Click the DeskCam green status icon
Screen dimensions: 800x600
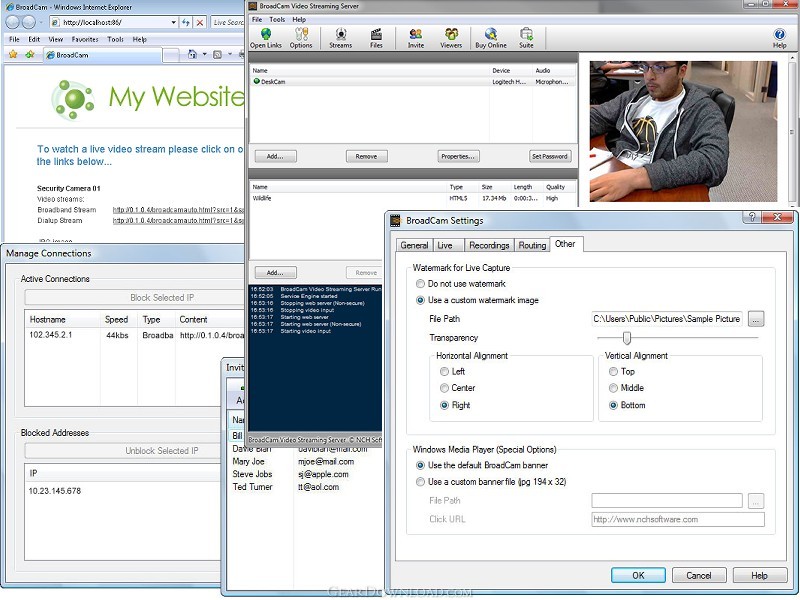(257, 81)
